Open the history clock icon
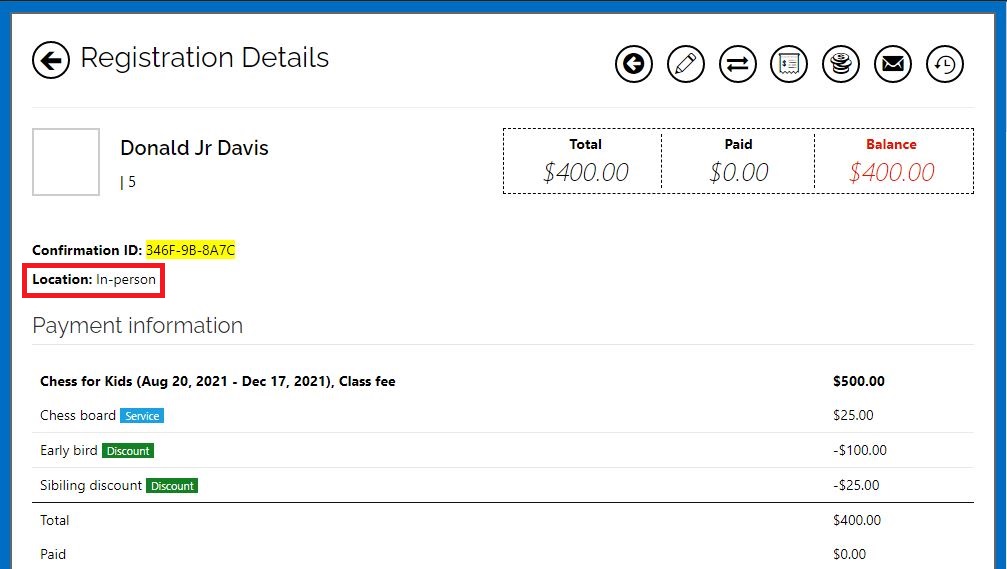 click(945, 65)
